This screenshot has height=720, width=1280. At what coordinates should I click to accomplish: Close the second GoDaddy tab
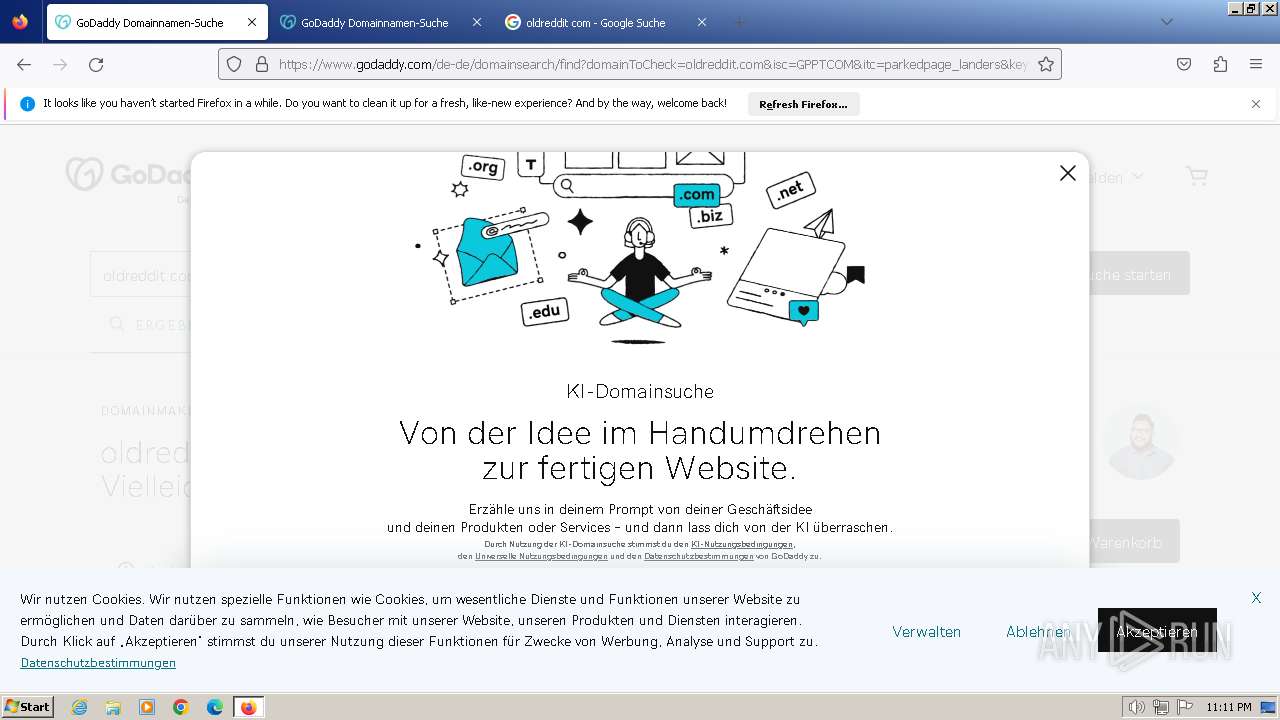(476, 22)
